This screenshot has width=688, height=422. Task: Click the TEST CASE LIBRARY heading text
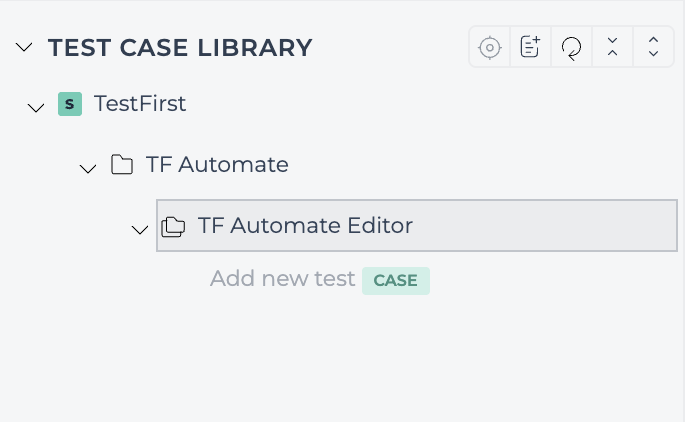[x=180, y=47]
